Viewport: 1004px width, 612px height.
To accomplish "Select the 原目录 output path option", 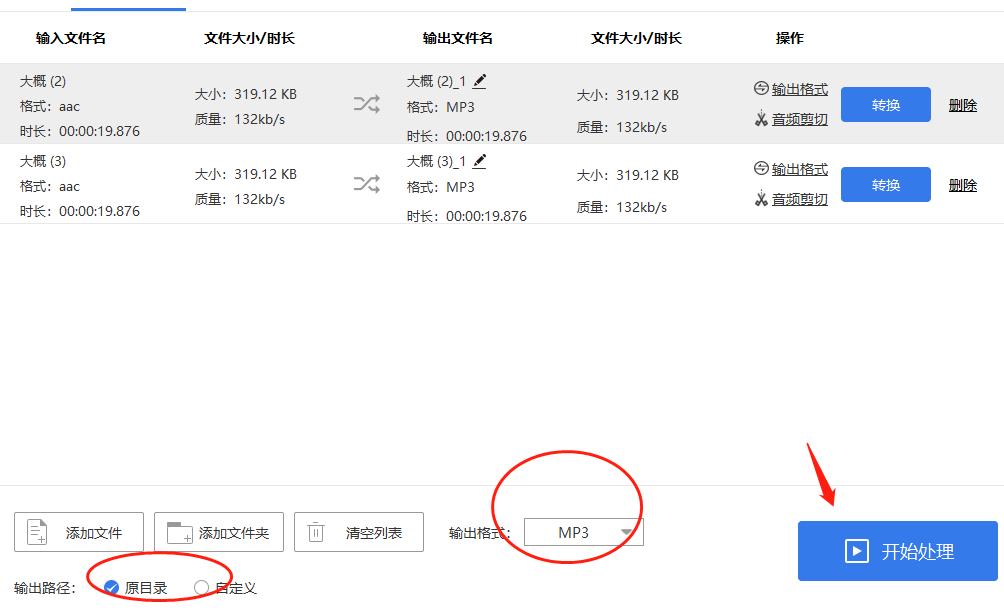I will 113,588.
